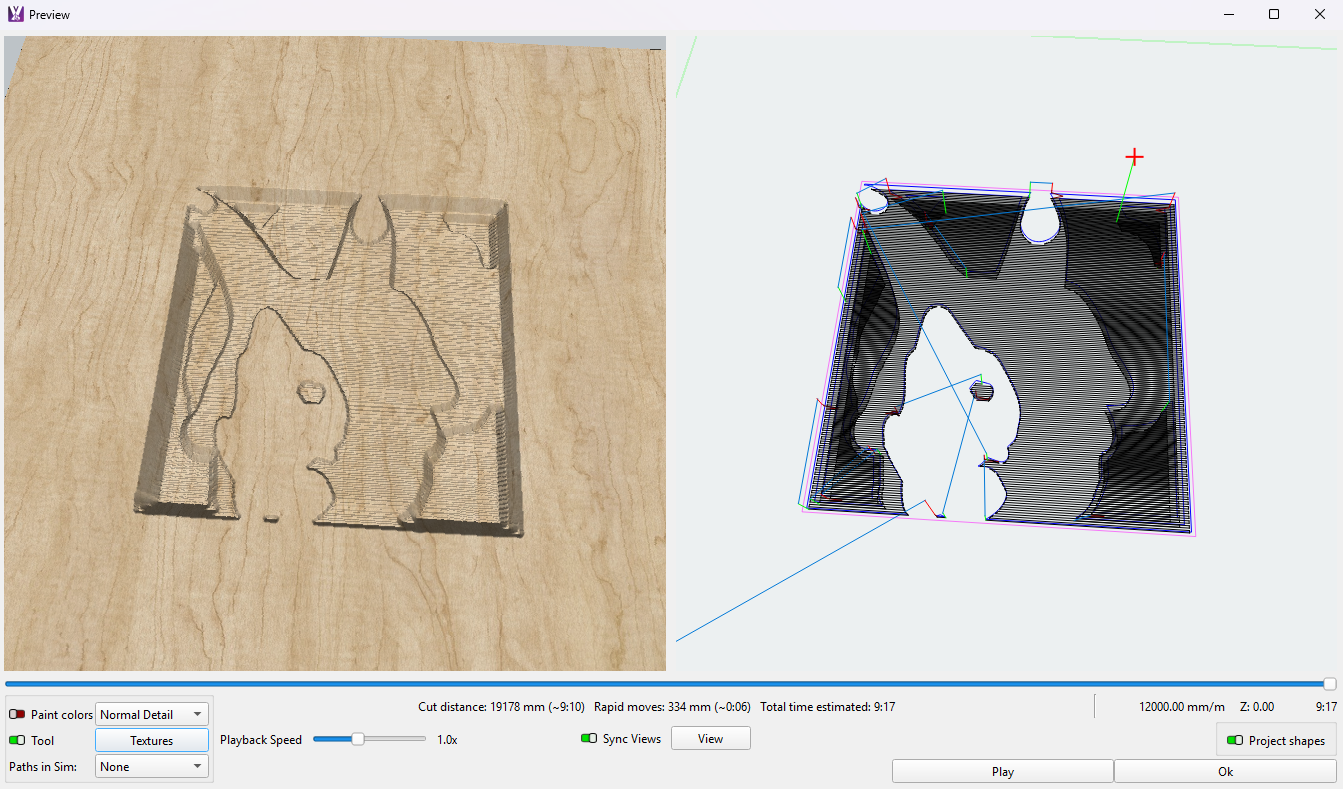This screenshot has height=789, width=1343.
Task: Minimize the Preview window
Action: point(1228,14)
